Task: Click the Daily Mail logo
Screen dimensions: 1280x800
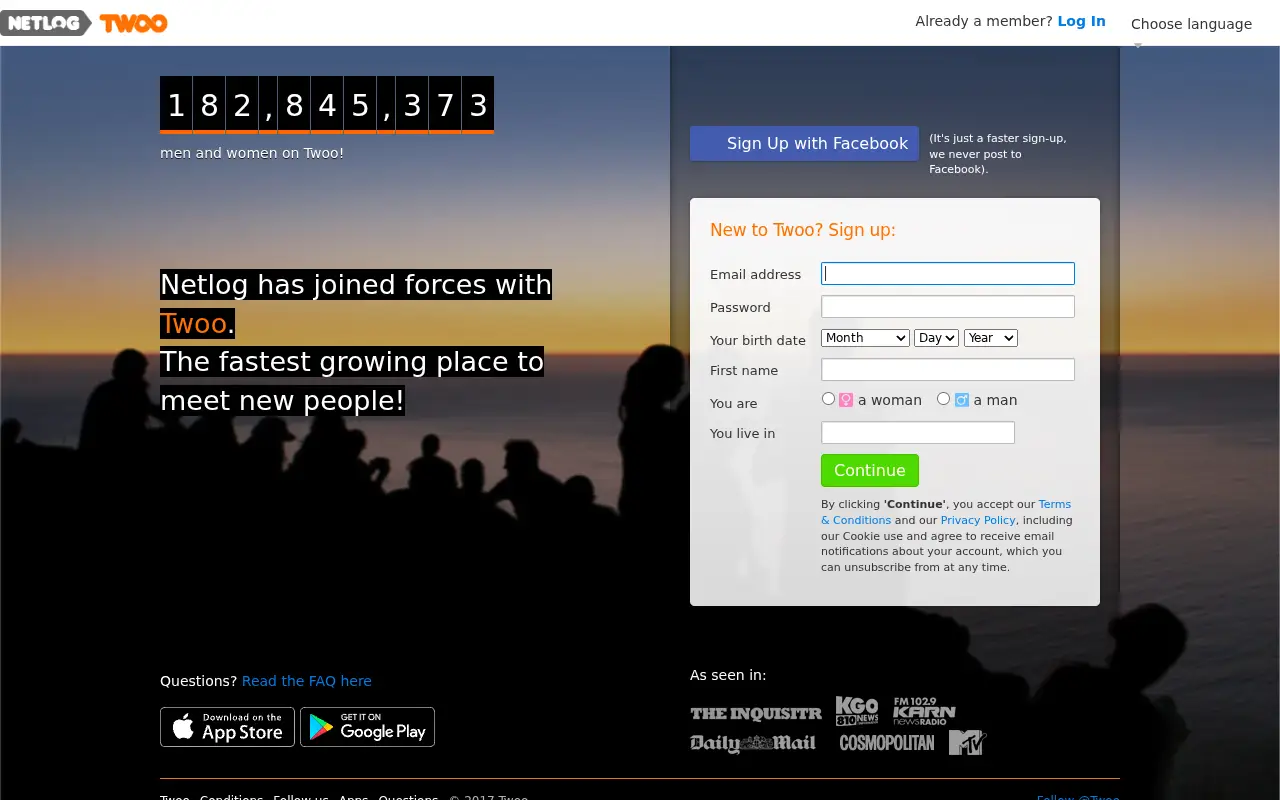Action: coord(753,743)
